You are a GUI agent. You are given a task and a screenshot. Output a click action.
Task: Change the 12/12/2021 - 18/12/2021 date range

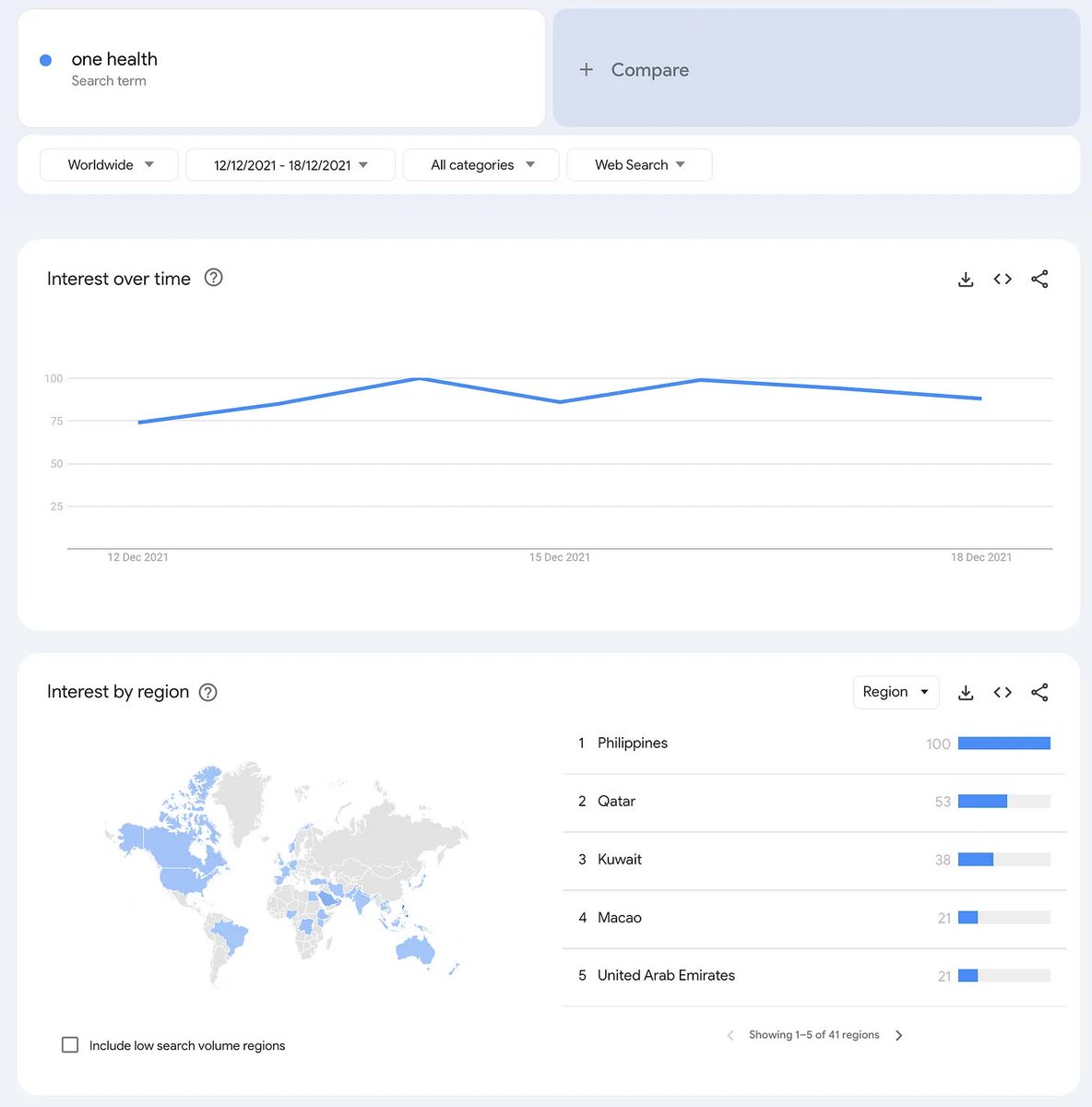tap(290, 165)
